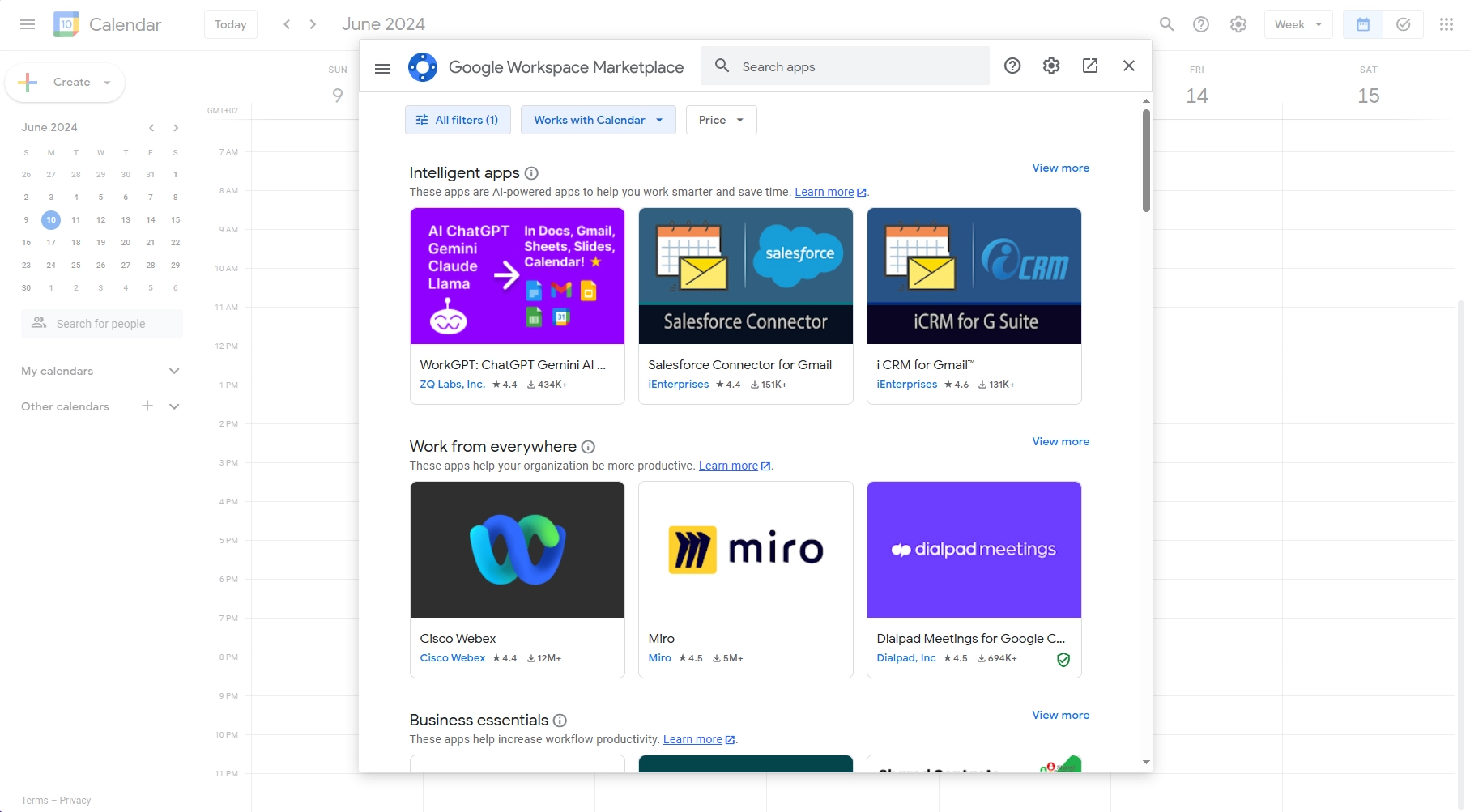
Task: Open the Week view dropdown
Action: [1298, 24]
